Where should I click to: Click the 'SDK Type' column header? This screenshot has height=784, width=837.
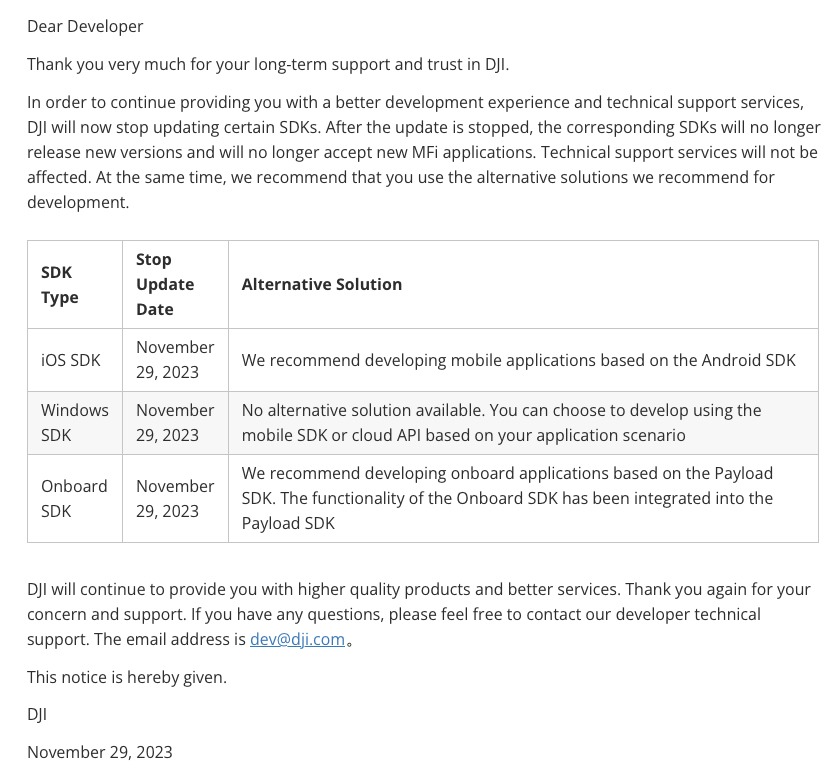(75, 284)
